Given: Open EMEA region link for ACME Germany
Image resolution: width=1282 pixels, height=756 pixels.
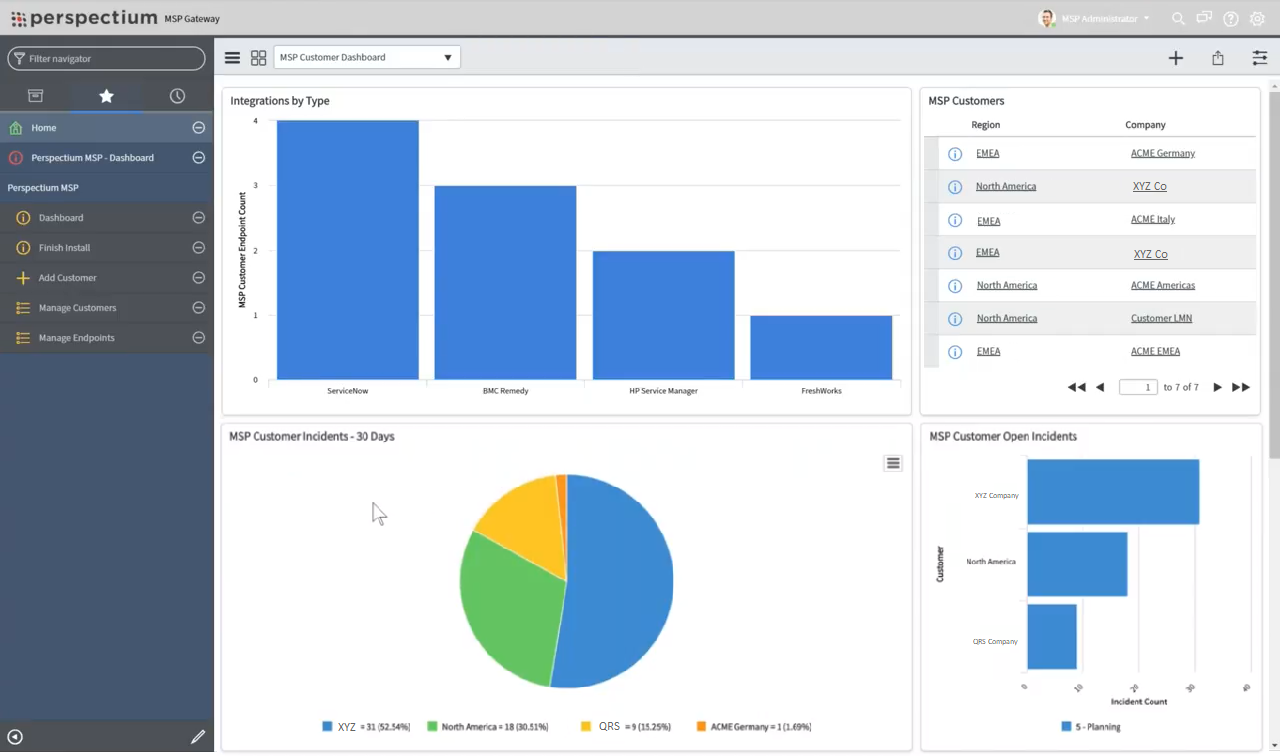Looking at the screenshot, I should [988, 153].
